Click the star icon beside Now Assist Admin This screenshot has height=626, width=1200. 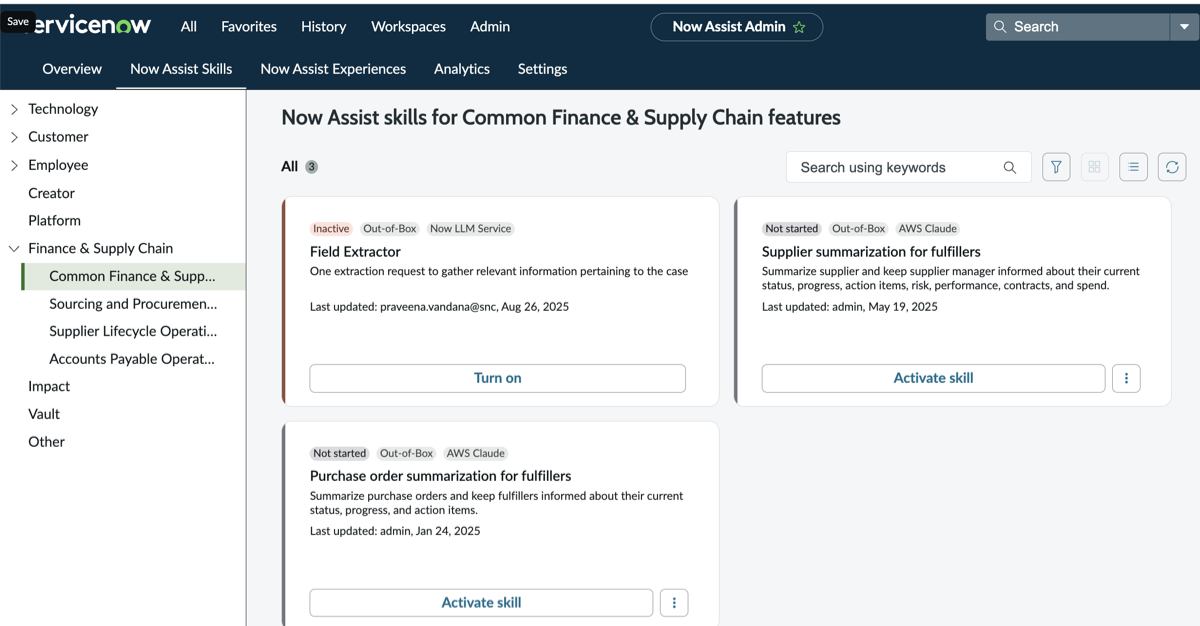click(x=799, y=27)
